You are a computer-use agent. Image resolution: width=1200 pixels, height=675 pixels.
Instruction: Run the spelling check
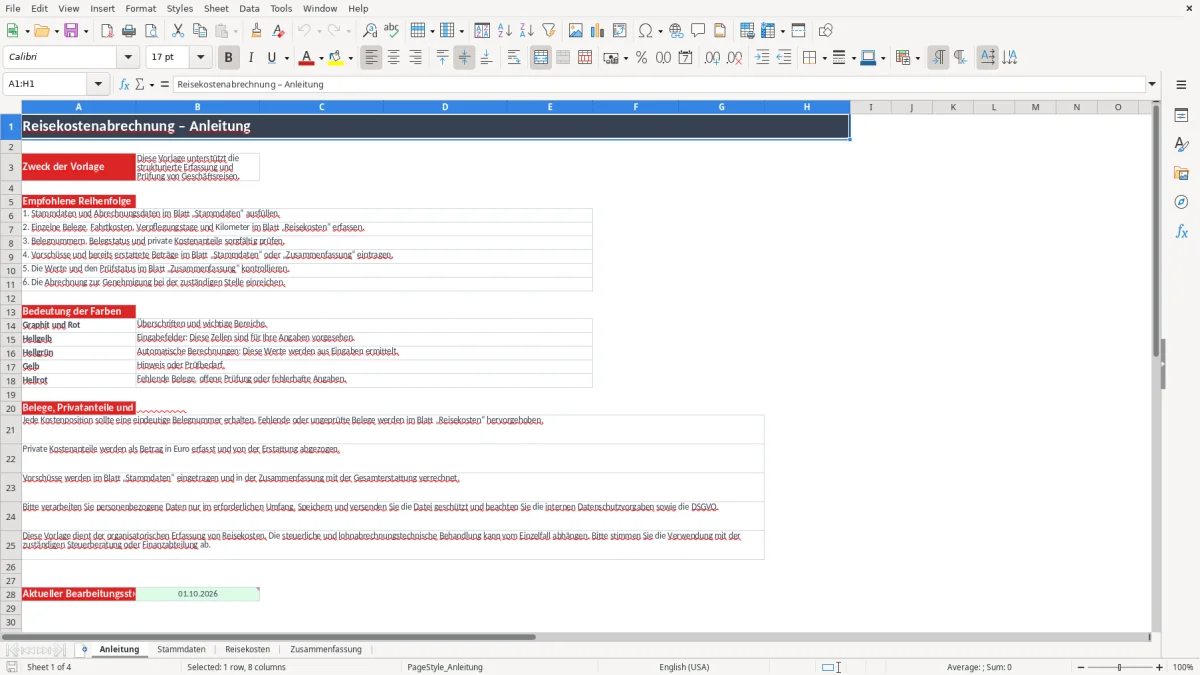point(392,31)
